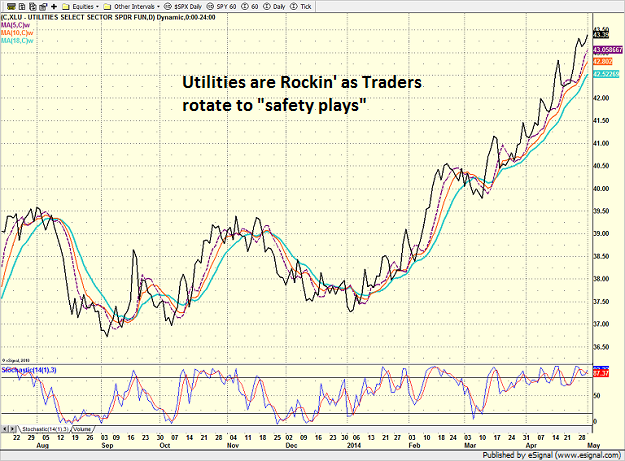The width and height of the screenshot is (625, 461).
Task: Click the double page toolbar icon
Action: click(33, 6)
